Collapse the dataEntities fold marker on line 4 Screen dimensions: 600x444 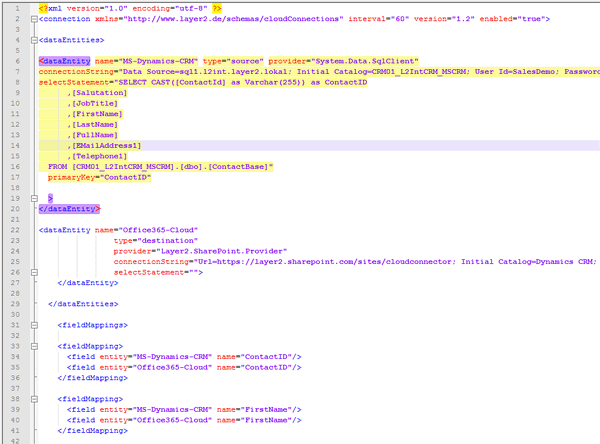click(x=34, y=39)
